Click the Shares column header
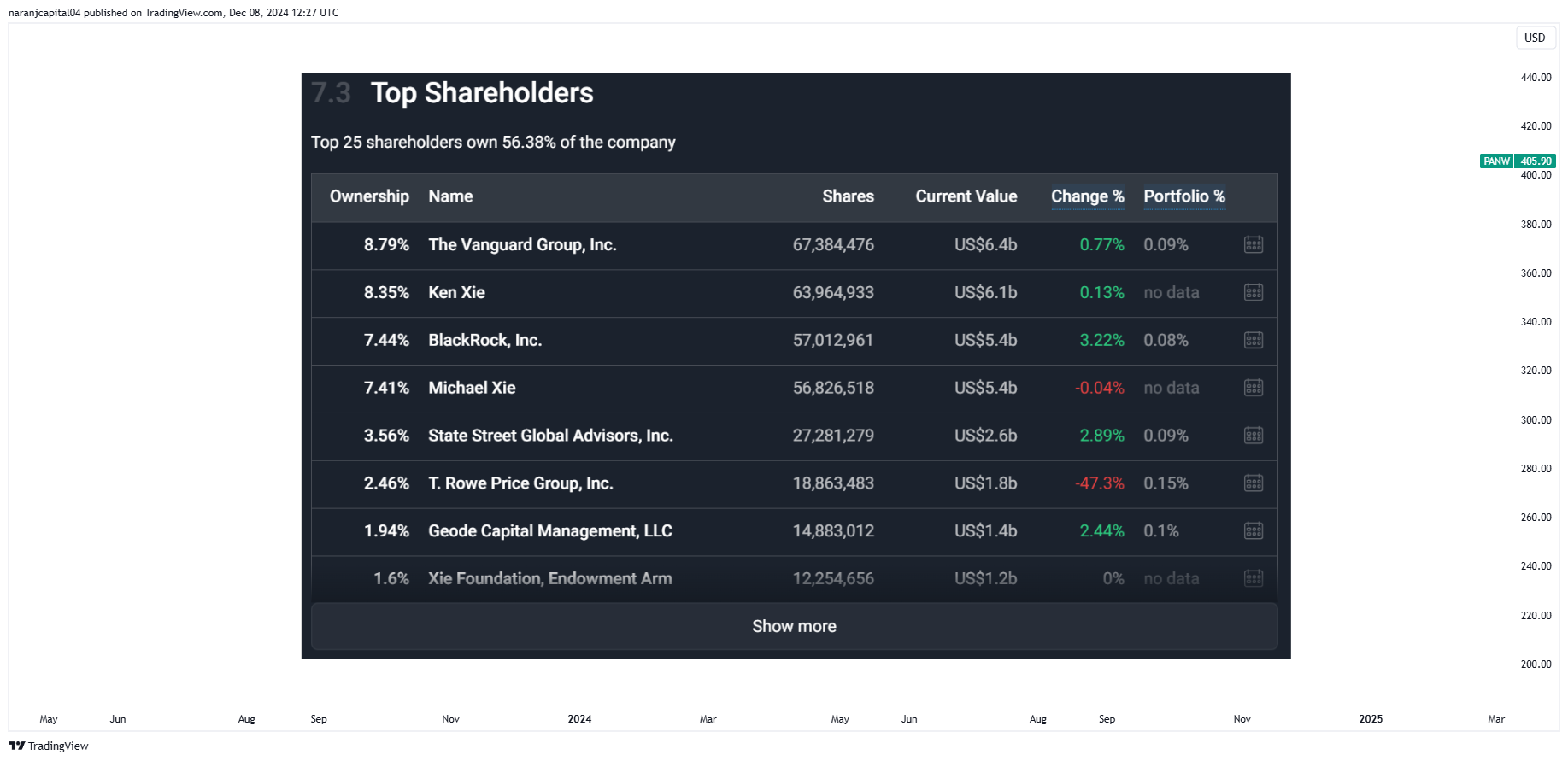Image resolution: width=1568 pixels, height=761 pixels. 848,196
